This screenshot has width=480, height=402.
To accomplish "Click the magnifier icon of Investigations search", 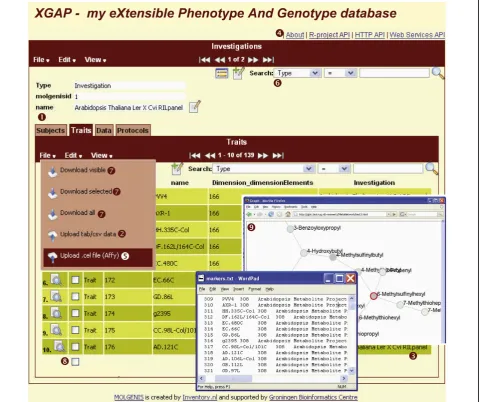I will coord(438,73).
